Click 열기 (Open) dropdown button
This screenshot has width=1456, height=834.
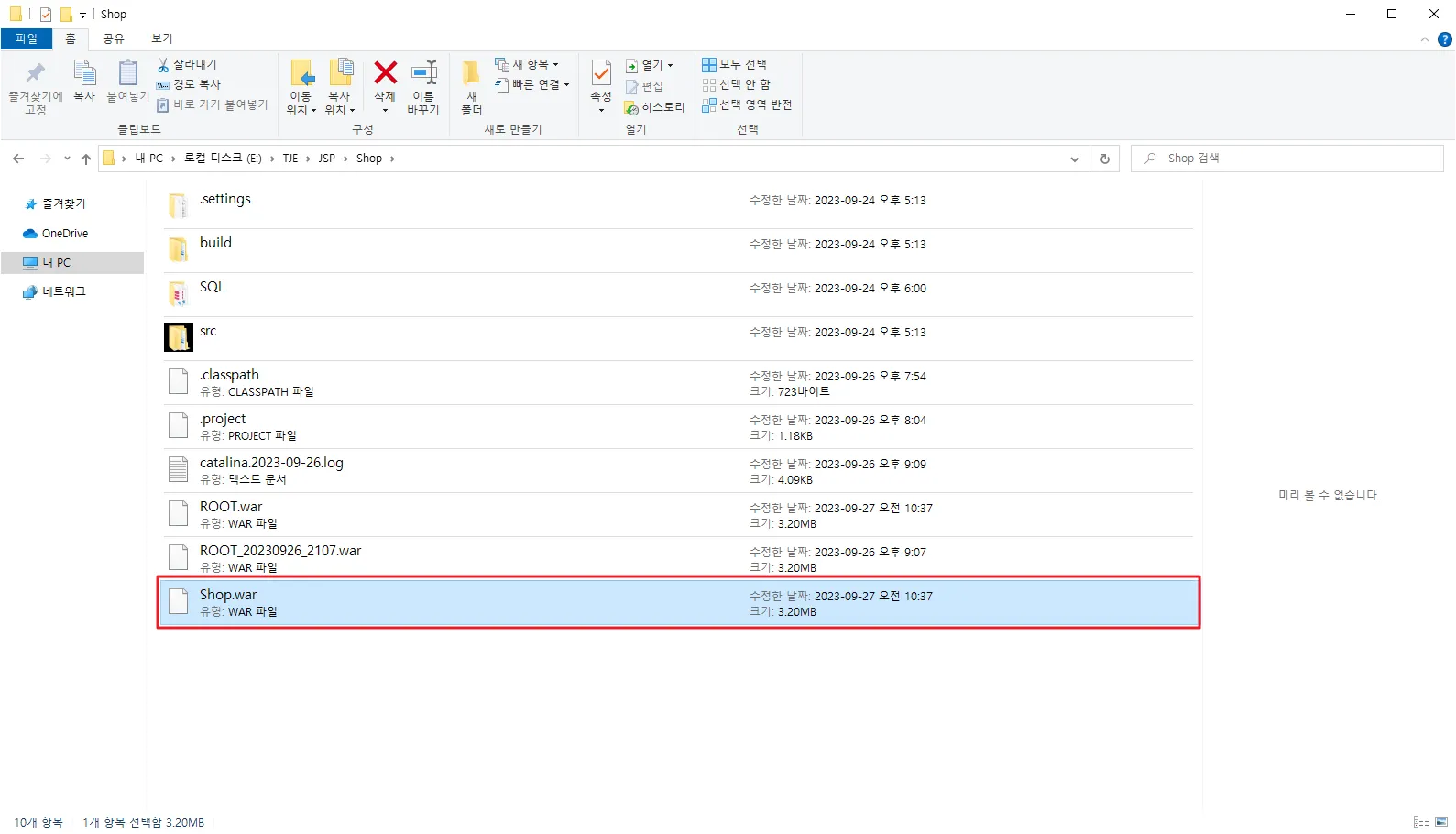(650, 65)
